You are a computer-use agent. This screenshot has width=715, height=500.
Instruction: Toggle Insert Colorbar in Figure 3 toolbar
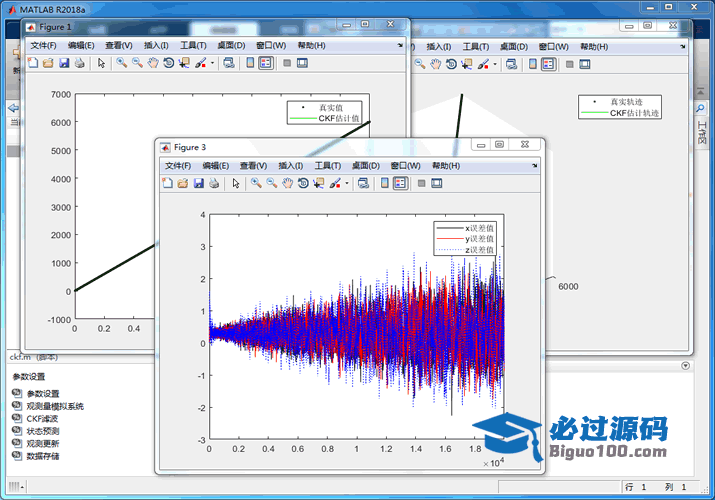pos(385,183)
